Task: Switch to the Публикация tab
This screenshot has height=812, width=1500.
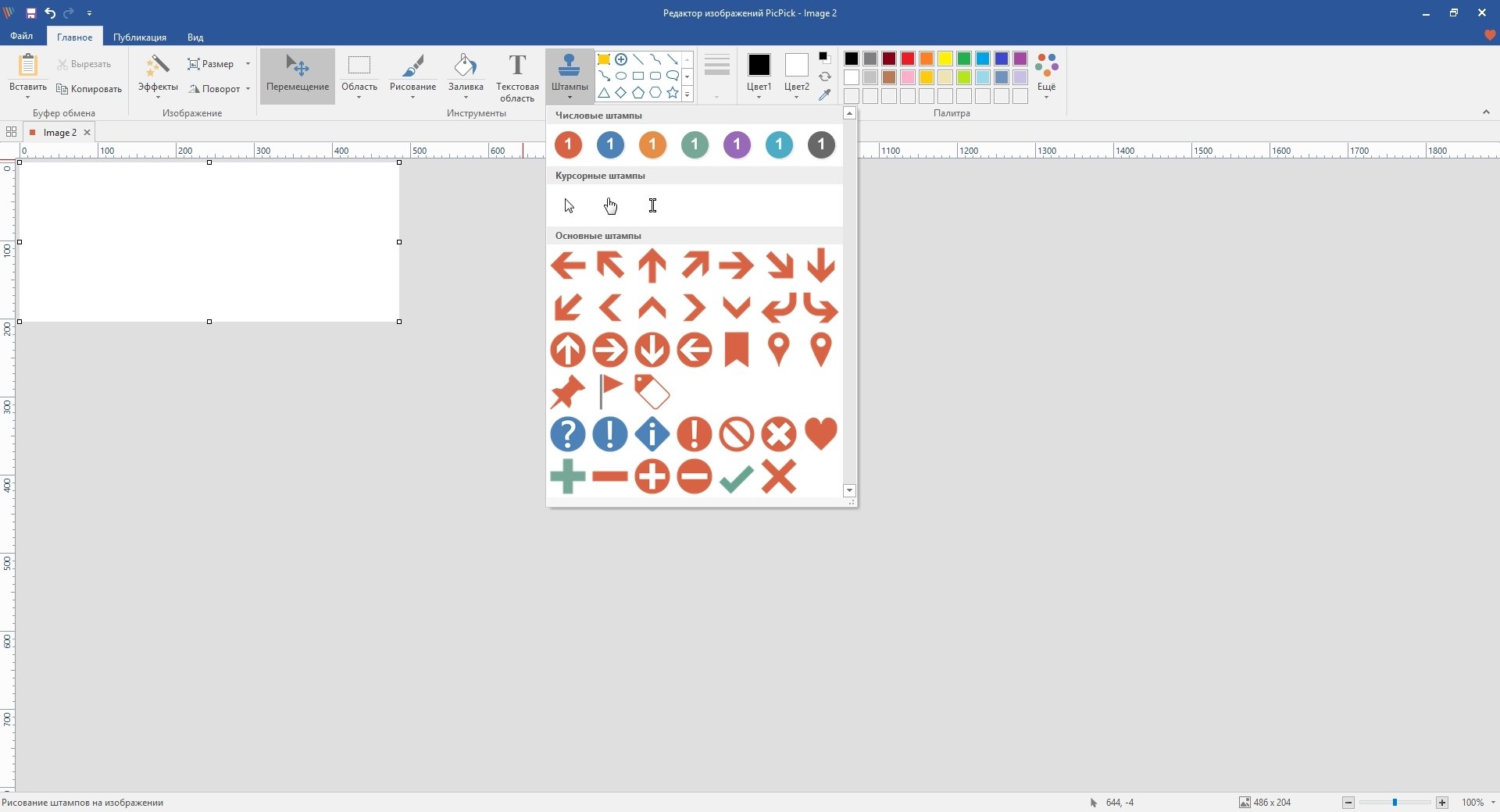Action: (x=139, y=37)
